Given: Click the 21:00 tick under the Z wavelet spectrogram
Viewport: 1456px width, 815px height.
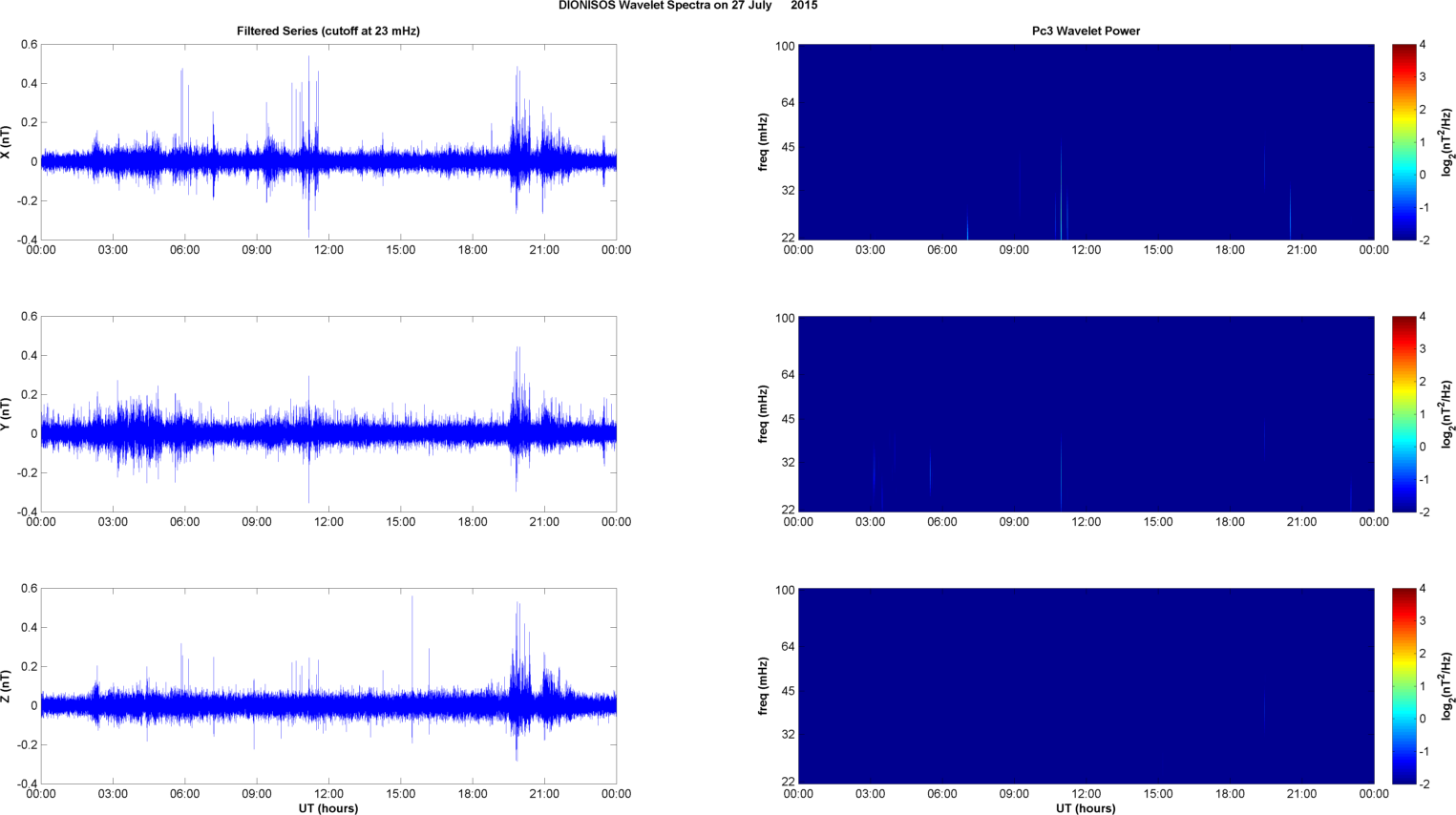Looking at the screenshot, I should point(1302,794).
